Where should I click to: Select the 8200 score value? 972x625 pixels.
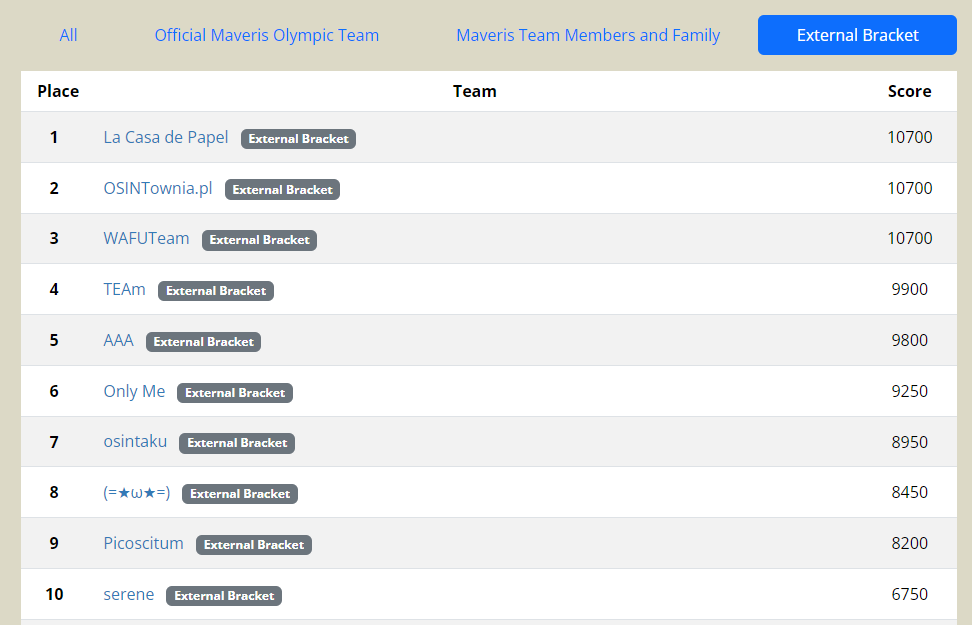[909, 543]
